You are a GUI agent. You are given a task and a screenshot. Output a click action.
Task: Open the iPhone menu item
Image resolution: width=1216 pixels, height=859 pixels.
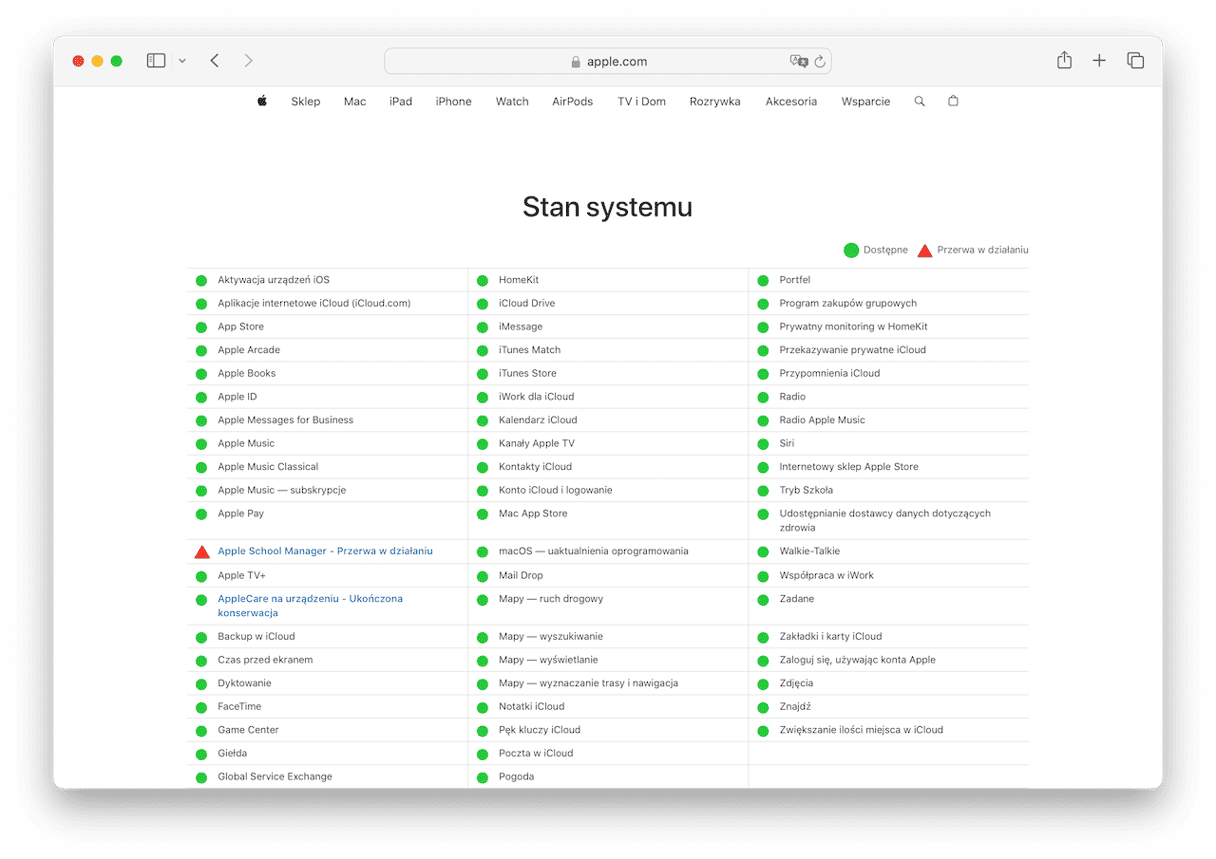[x=454, y=101]
